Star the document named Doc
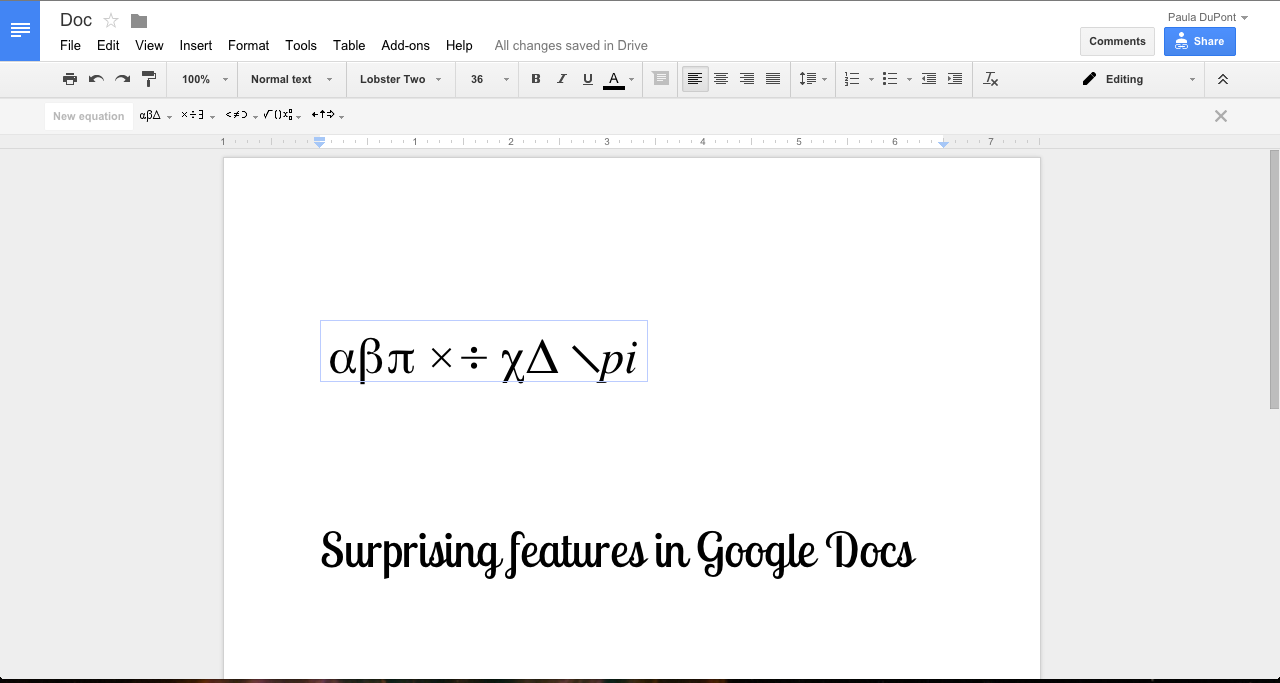Viewport: 1280px width, 683px height. [x=111, y=20]
